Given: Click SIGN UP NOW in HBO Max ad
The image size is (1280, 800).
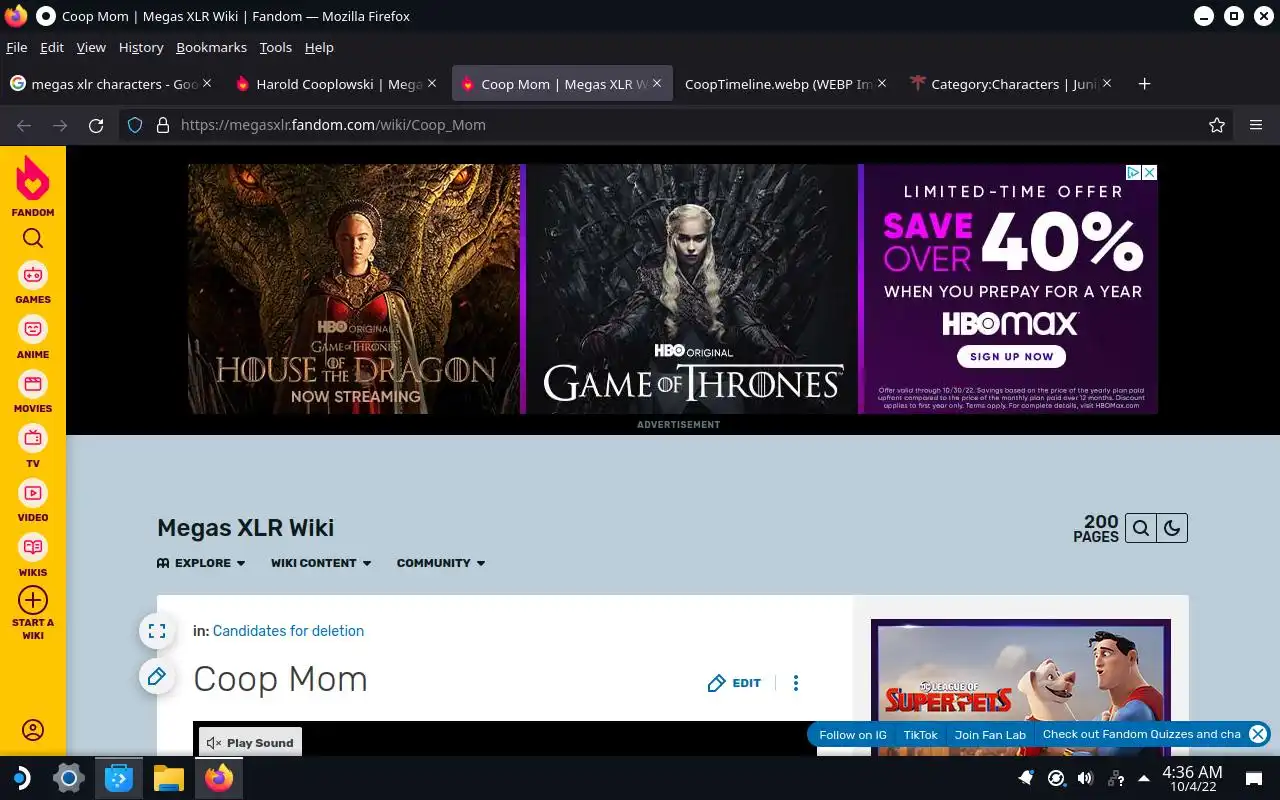Looking at the screenshot, I should pos(1011,357).
